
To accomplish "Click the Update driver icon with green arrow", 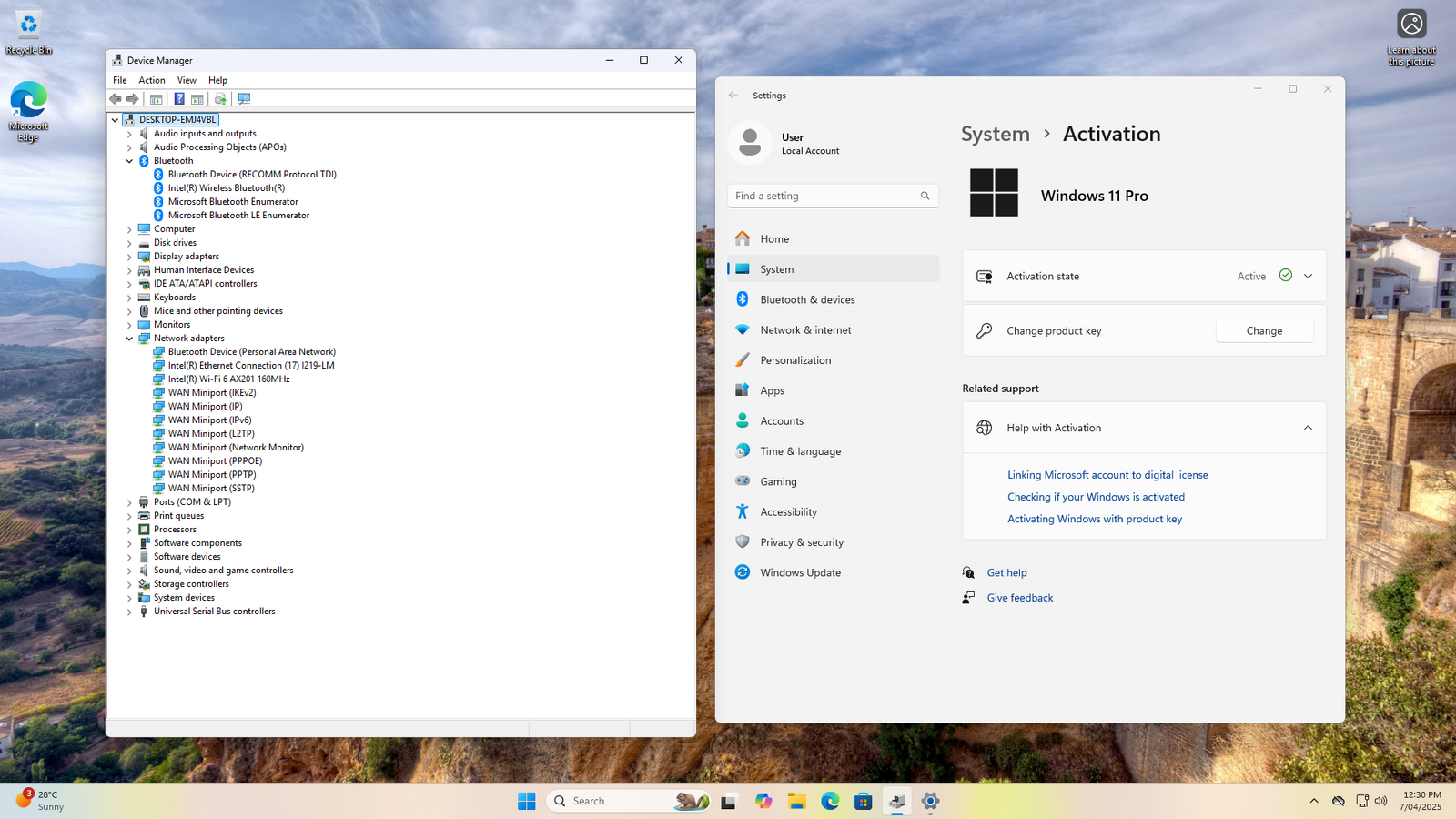I will coord(220,98).
